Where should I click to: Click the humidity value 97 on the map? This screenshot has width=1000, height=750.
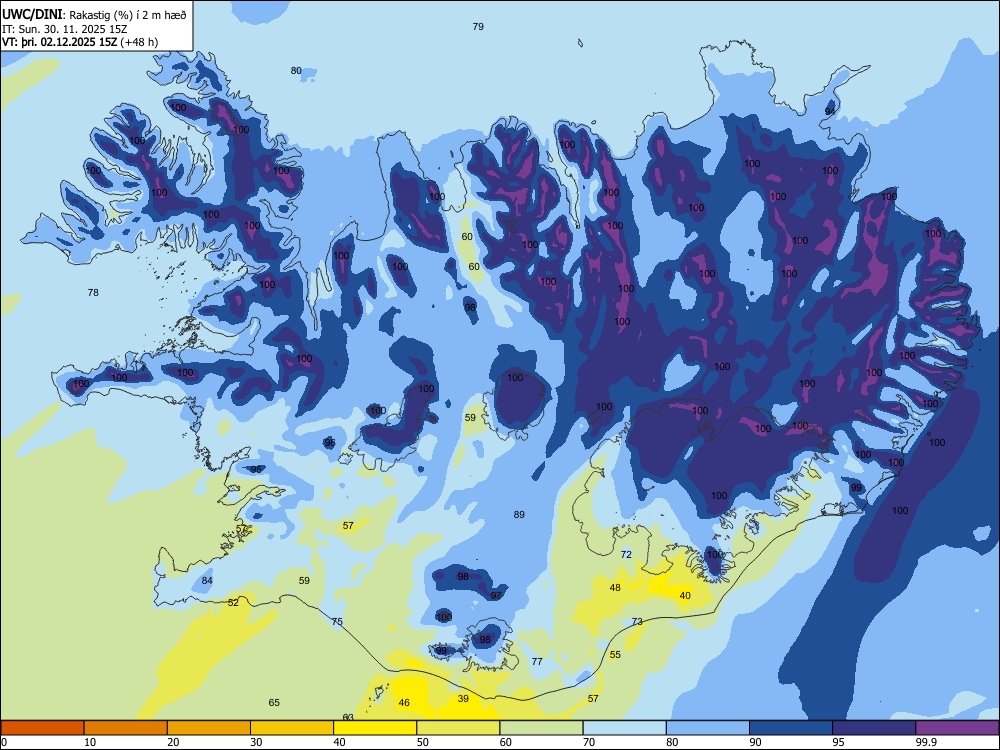click(x=496, y=596)
